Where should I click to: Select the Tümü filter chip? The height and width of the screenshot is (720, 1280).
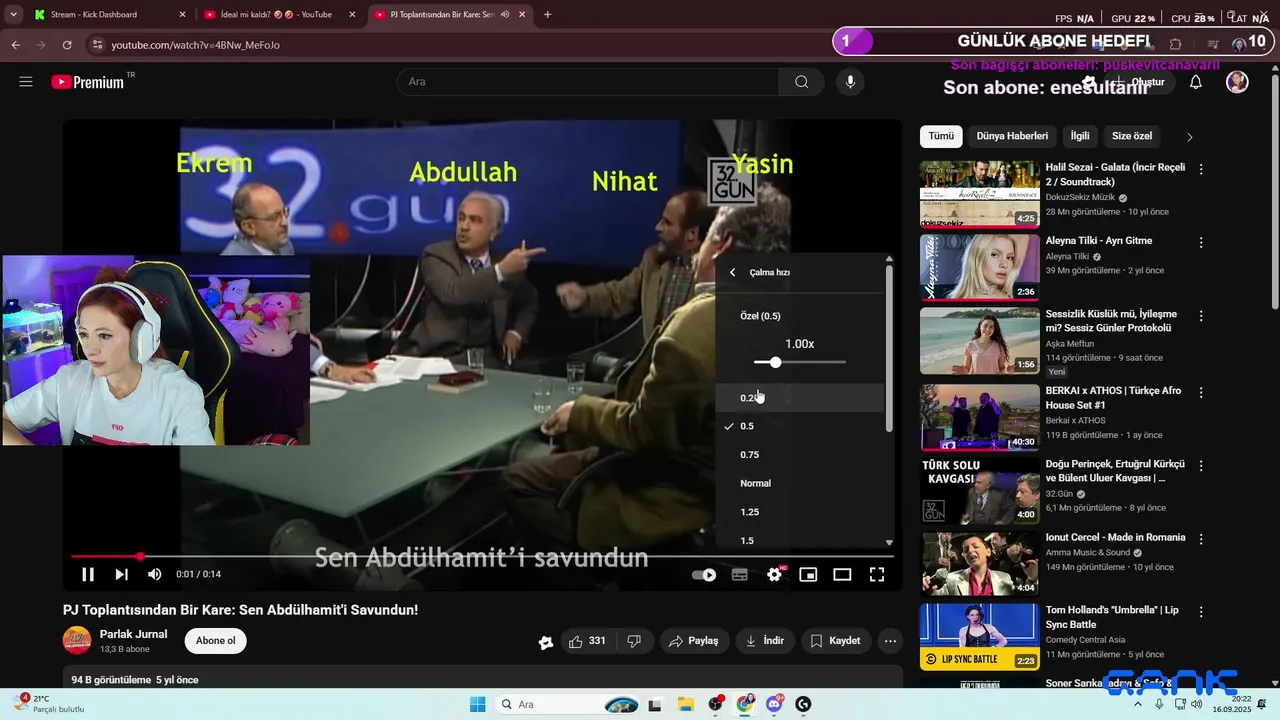click(941, 136)
